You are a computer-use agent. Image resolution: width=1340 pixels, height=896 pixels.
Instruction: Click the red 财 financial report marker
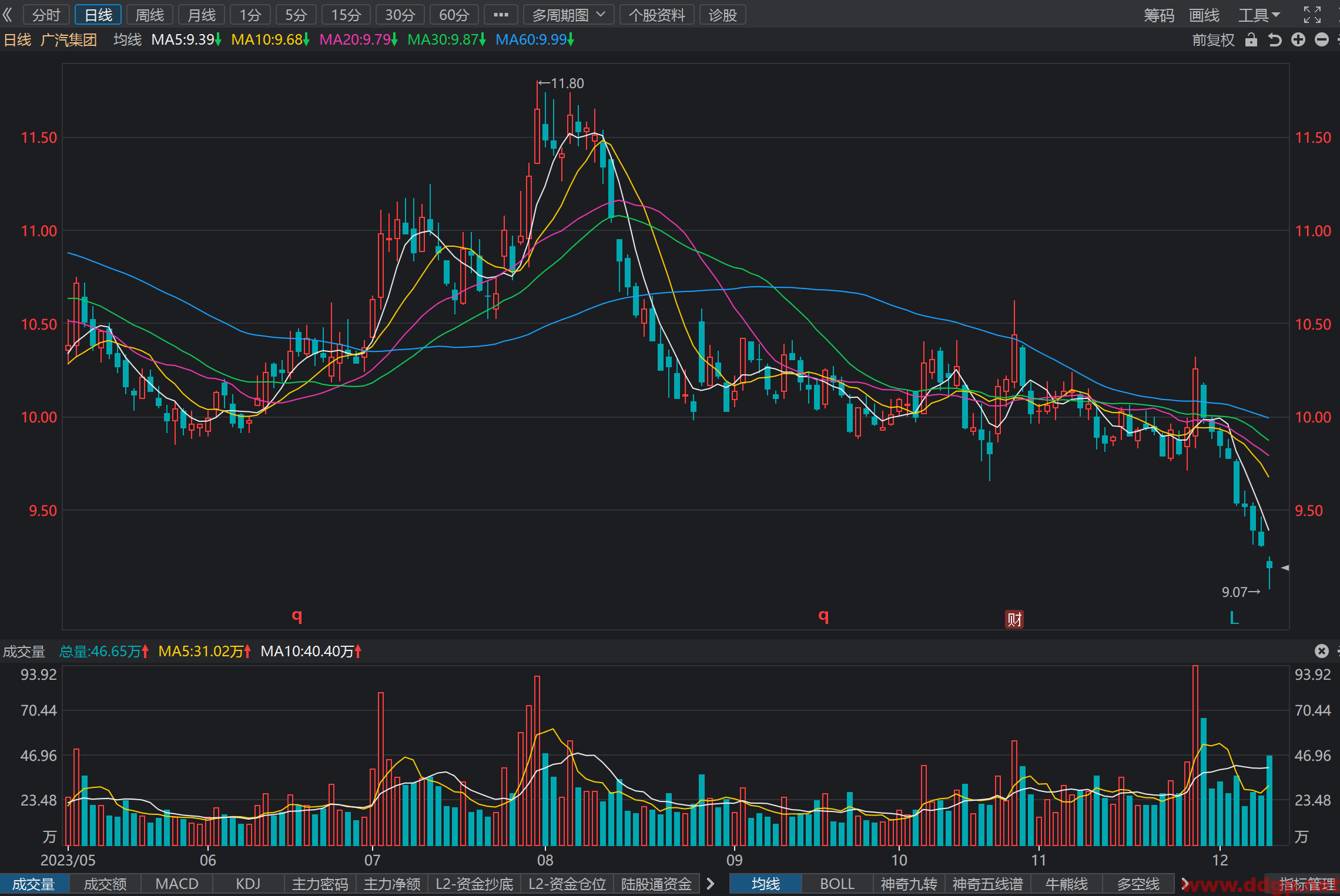click(1014, 619)
